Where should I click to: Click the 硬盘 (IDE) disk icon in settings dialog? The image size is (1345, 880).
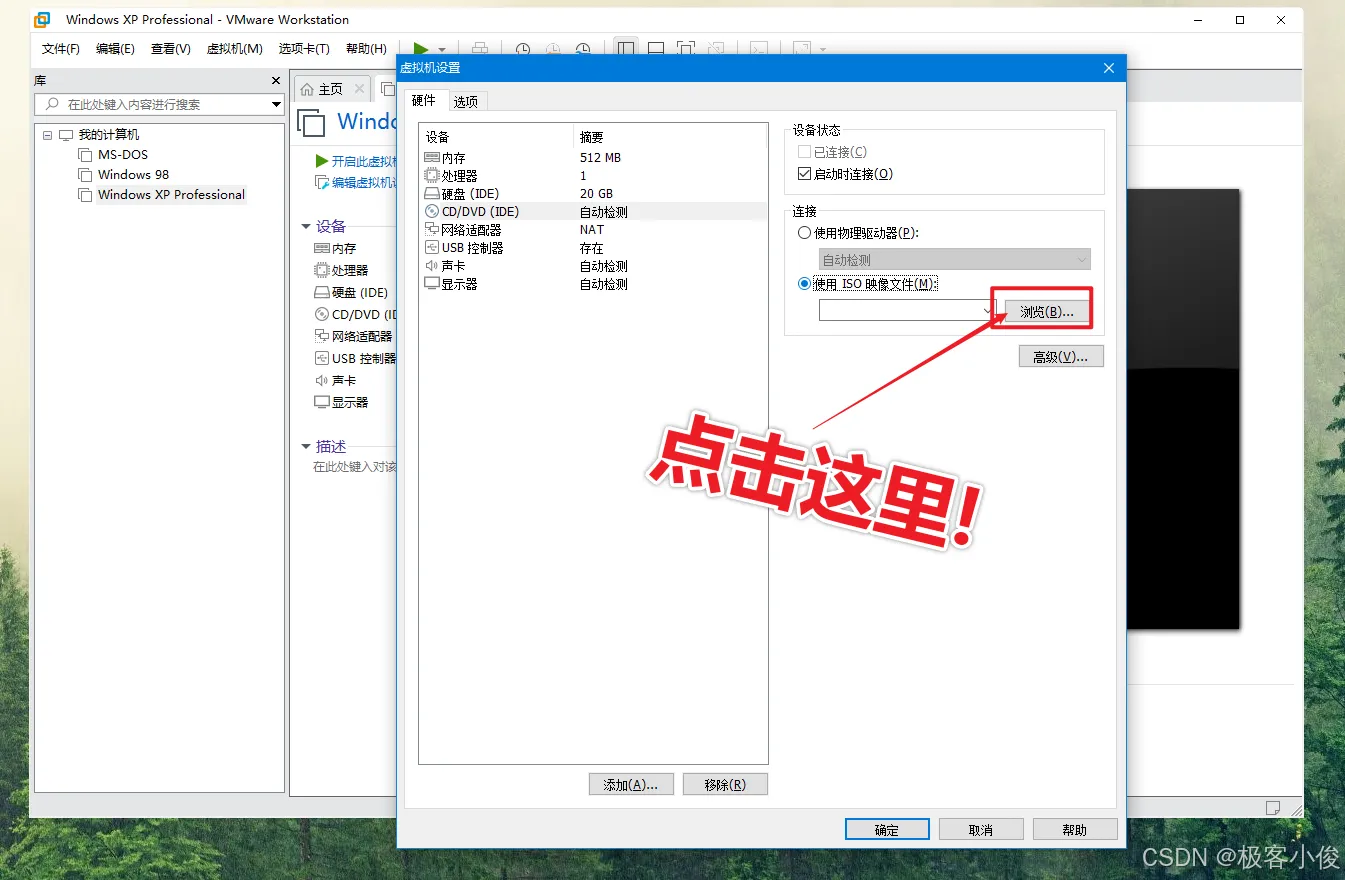click(432, 194)
